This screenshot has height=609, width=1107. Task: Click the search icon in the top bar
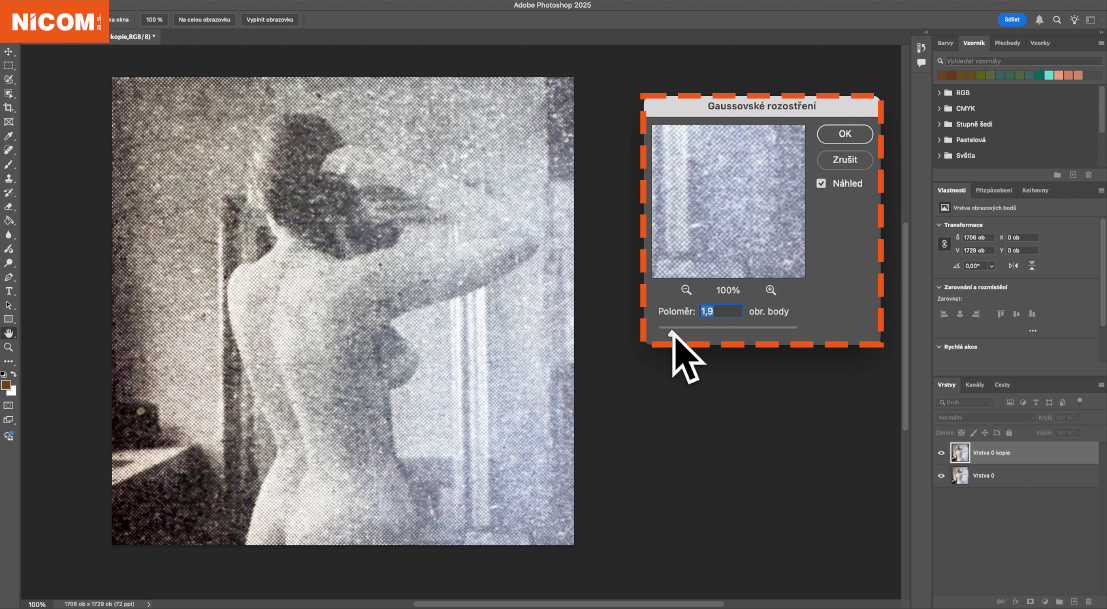click(x=1057, y=19)
